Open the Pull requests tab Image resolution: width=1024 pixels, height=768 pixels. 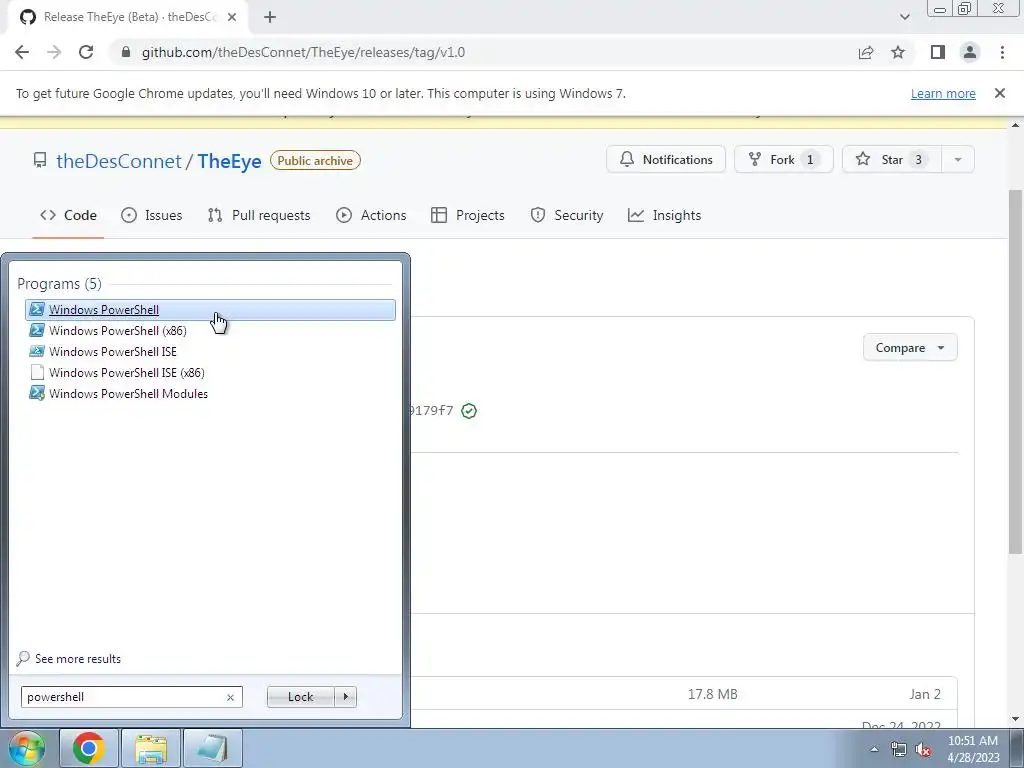pyautogui.click(x=259, y=216)
